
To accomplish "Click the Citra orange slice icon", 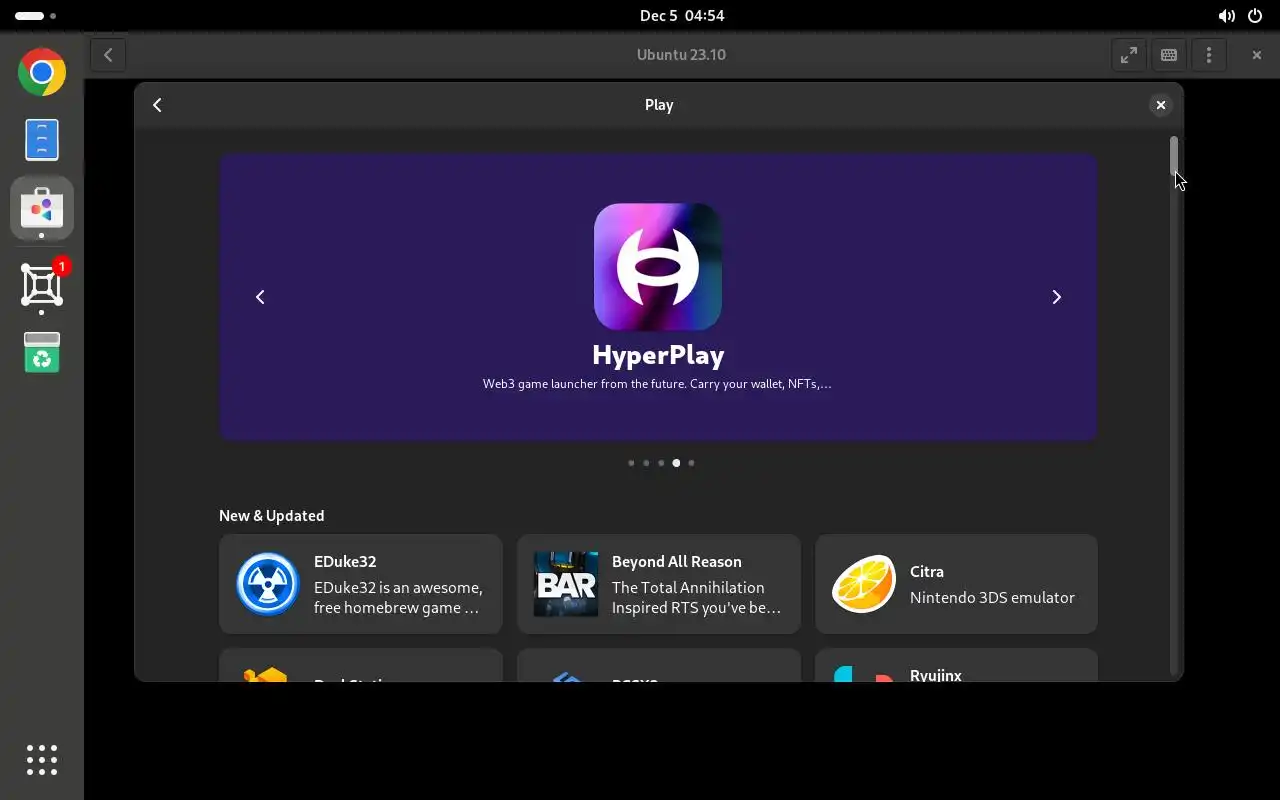I will coord(863,584).
